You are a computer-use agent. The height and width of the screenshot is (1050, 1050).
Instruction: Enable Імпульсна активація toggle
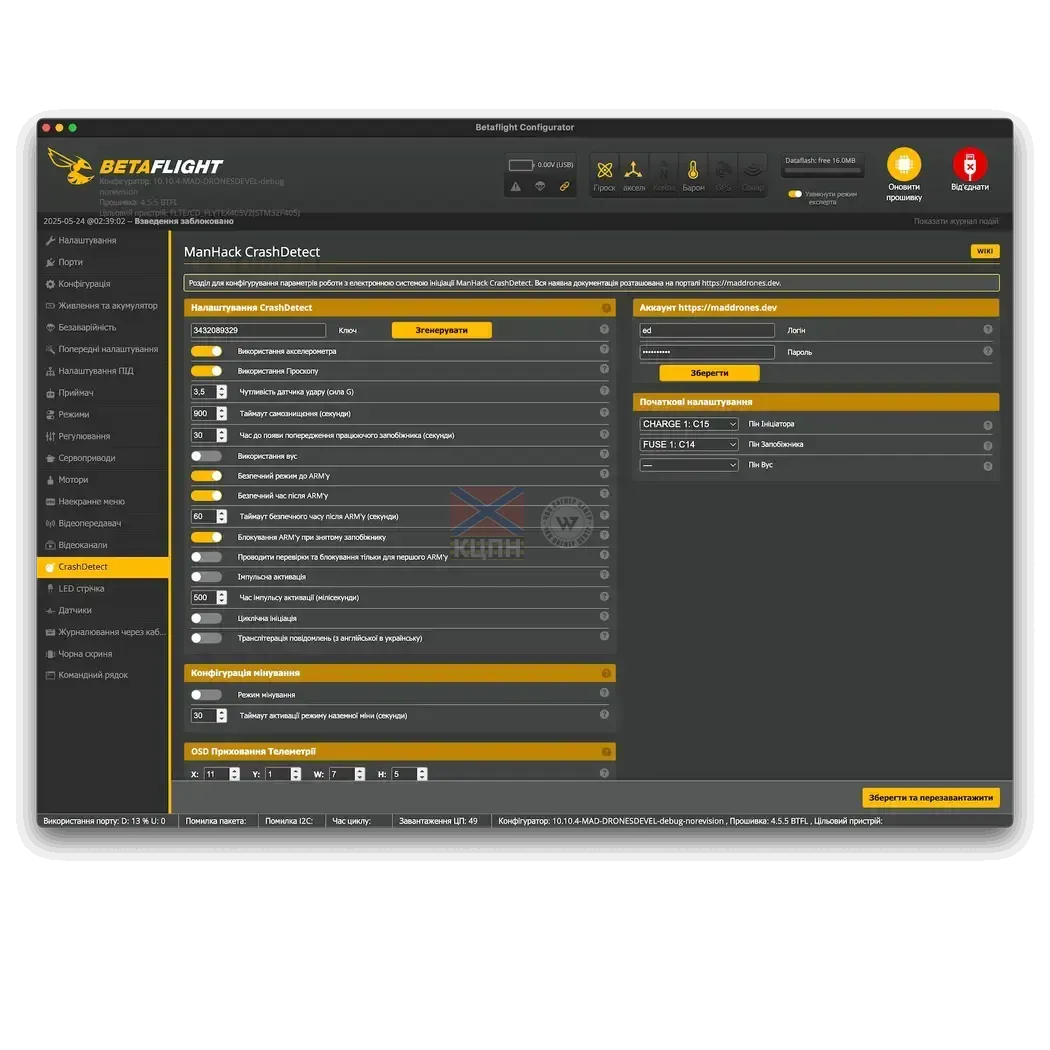[x=206, y=577]
